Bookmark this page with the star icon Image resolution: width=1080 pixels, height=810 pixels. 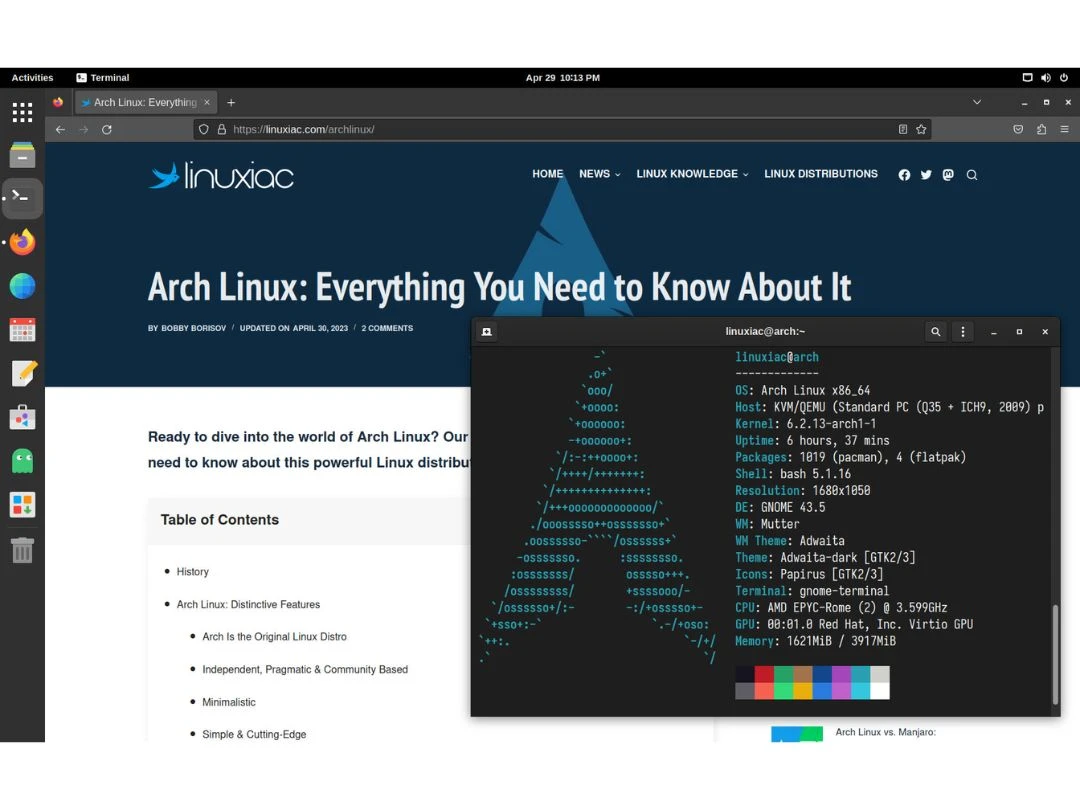point(921,129)
